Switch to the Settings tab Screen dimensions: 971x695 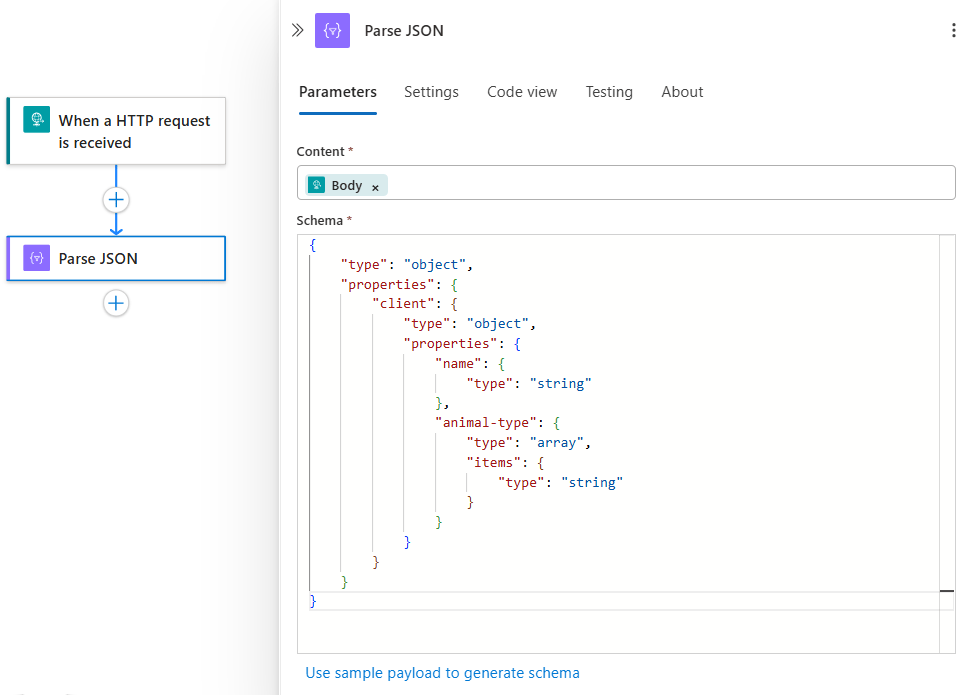431,91
